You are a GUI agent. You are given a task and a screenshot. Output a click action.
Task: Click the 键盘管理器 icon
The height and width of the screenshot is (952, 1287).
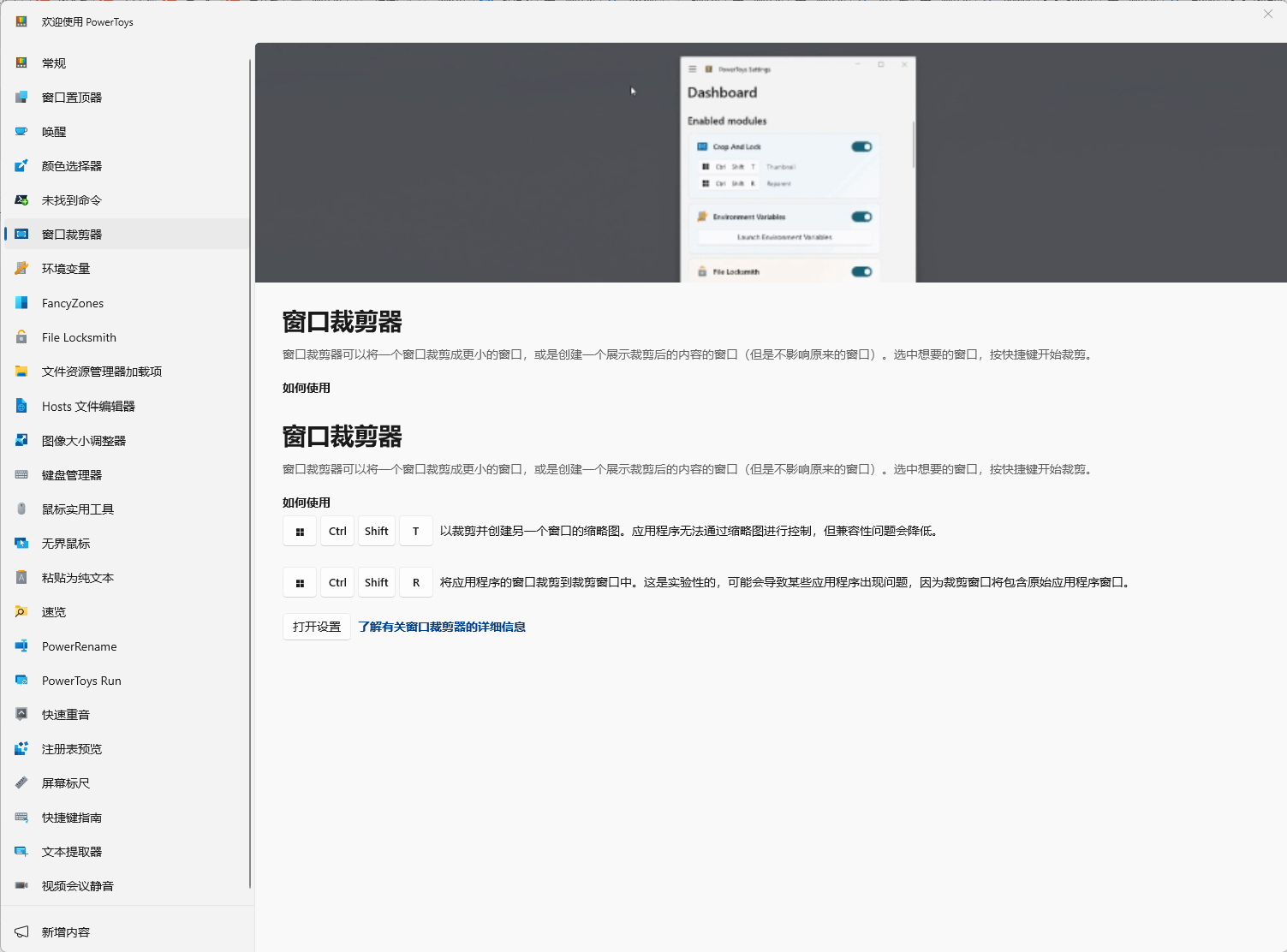(21, 474)
